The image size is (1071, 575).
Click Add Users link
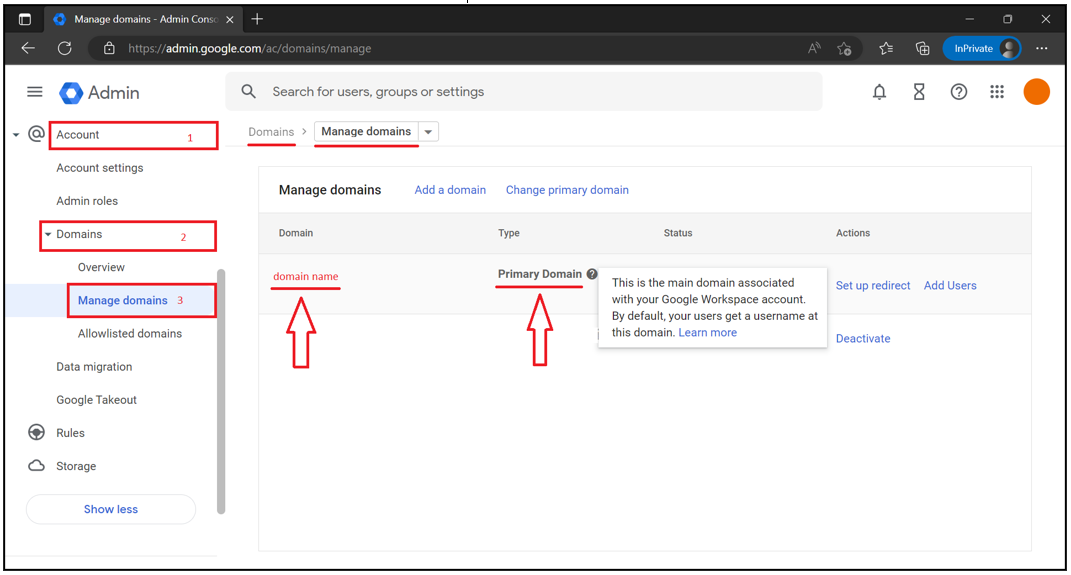pos(950,285)
